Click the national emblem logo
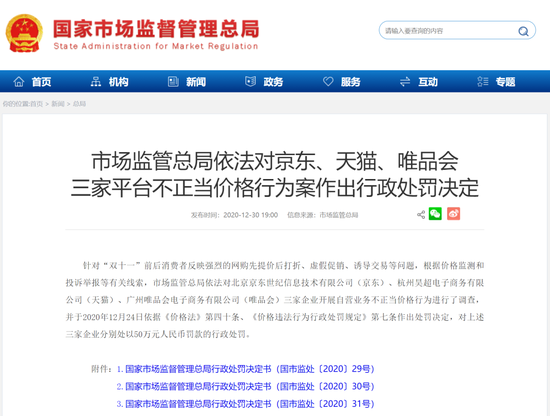The width and height of the screenshot is (550, 416). pos(24,33)
